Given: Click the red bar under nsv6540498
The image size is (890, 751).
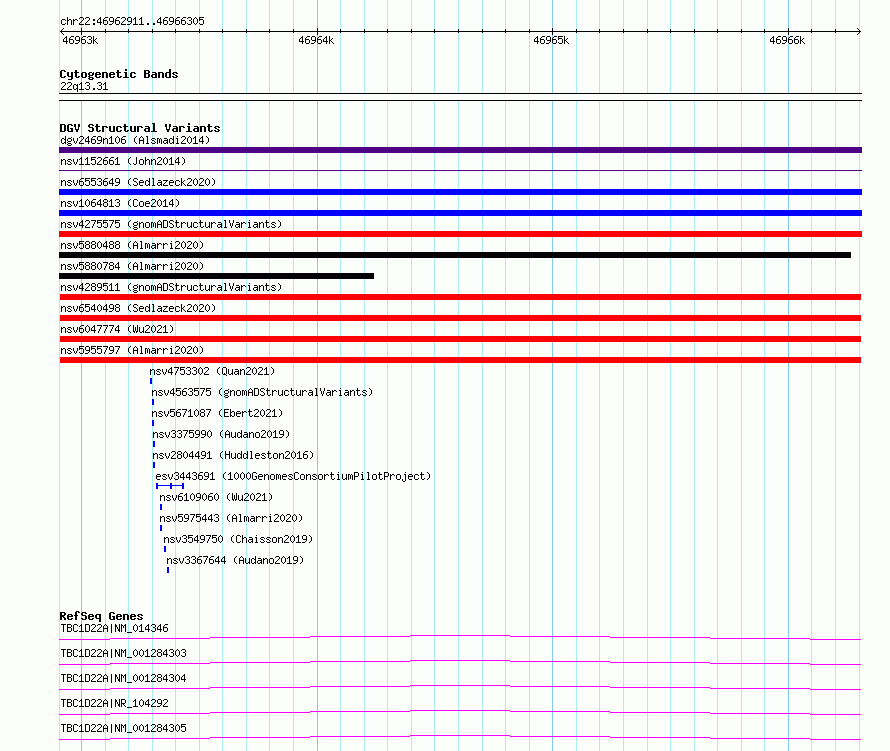Looking at the screenshot, I should 460,318.
